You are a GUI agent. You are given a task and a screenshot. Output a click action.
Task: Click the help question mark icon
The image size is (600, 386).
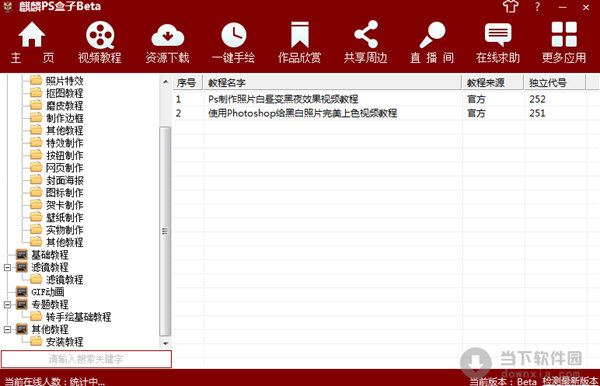(537, 7)
